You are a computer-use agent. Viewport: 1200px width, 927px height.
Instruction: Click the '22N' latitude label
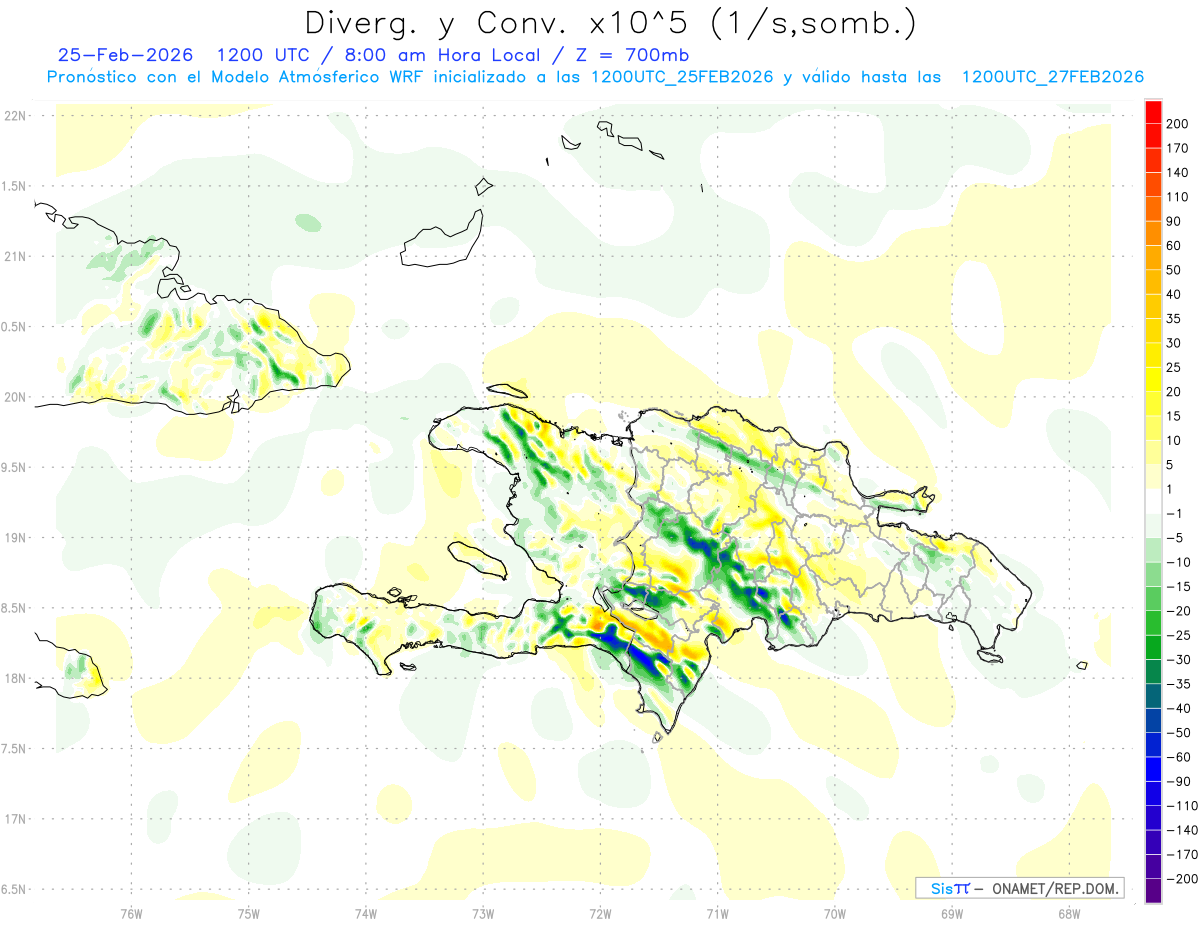(x=15, y=116)
